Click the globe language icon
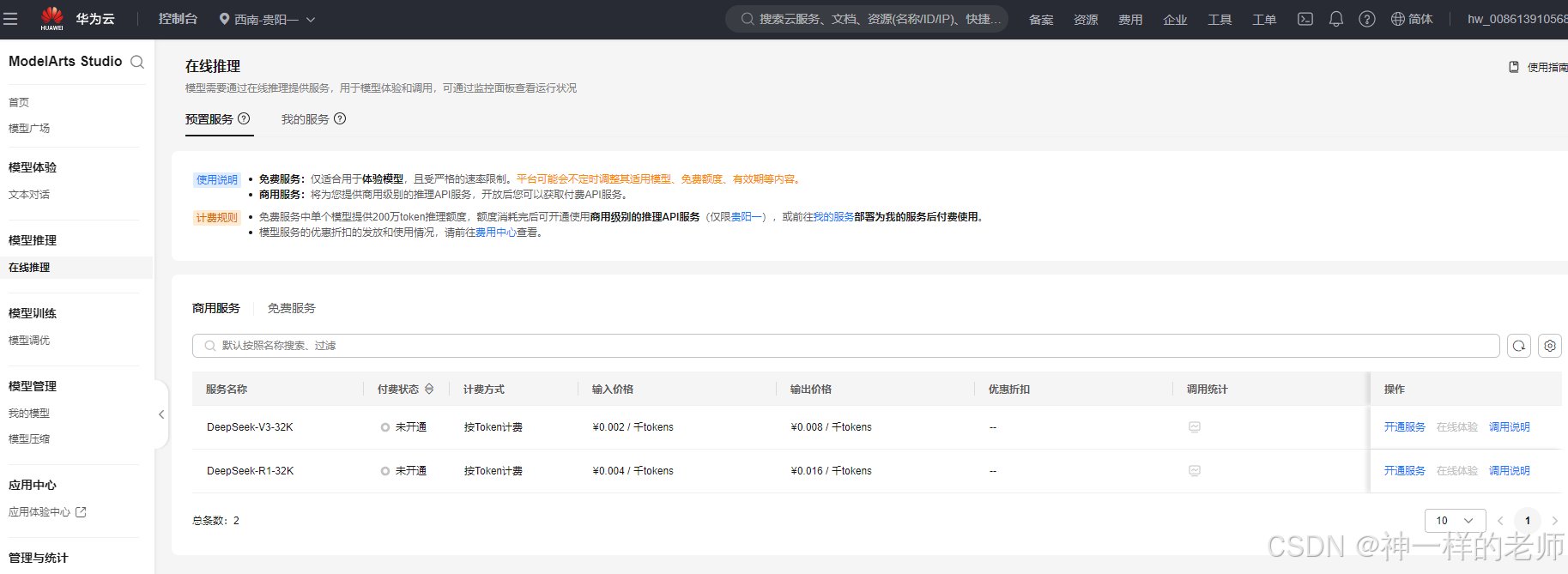The height and width of the screenshot is (574, 1568). pos(1398,19)
